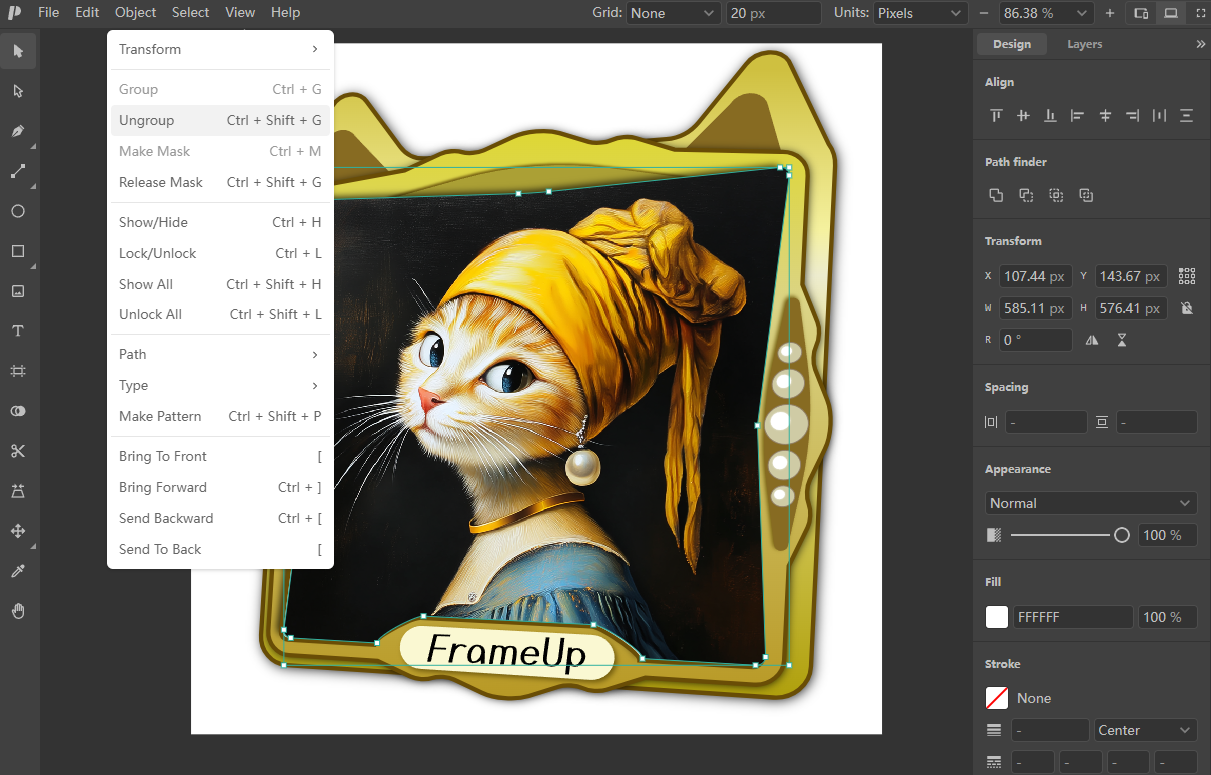The width and height of the screenshot is (1211, 775).
Task: Switch to the Layers tab
Action: [1084, 44]
